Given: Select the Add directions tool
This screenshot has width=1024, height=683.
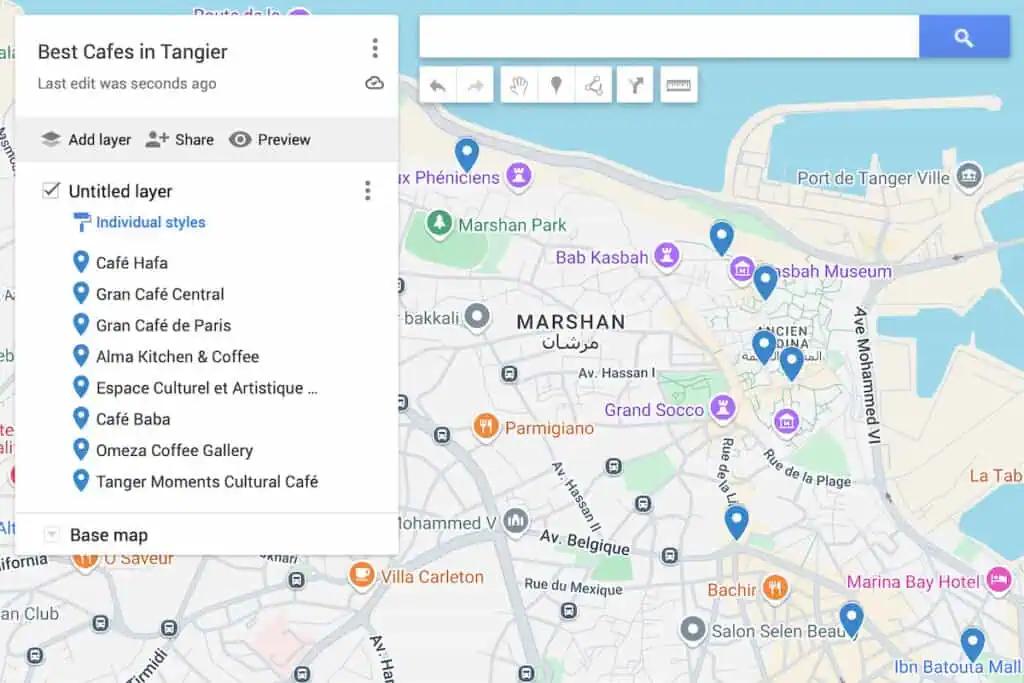Looking at the screenshot, I should [635, 85].
